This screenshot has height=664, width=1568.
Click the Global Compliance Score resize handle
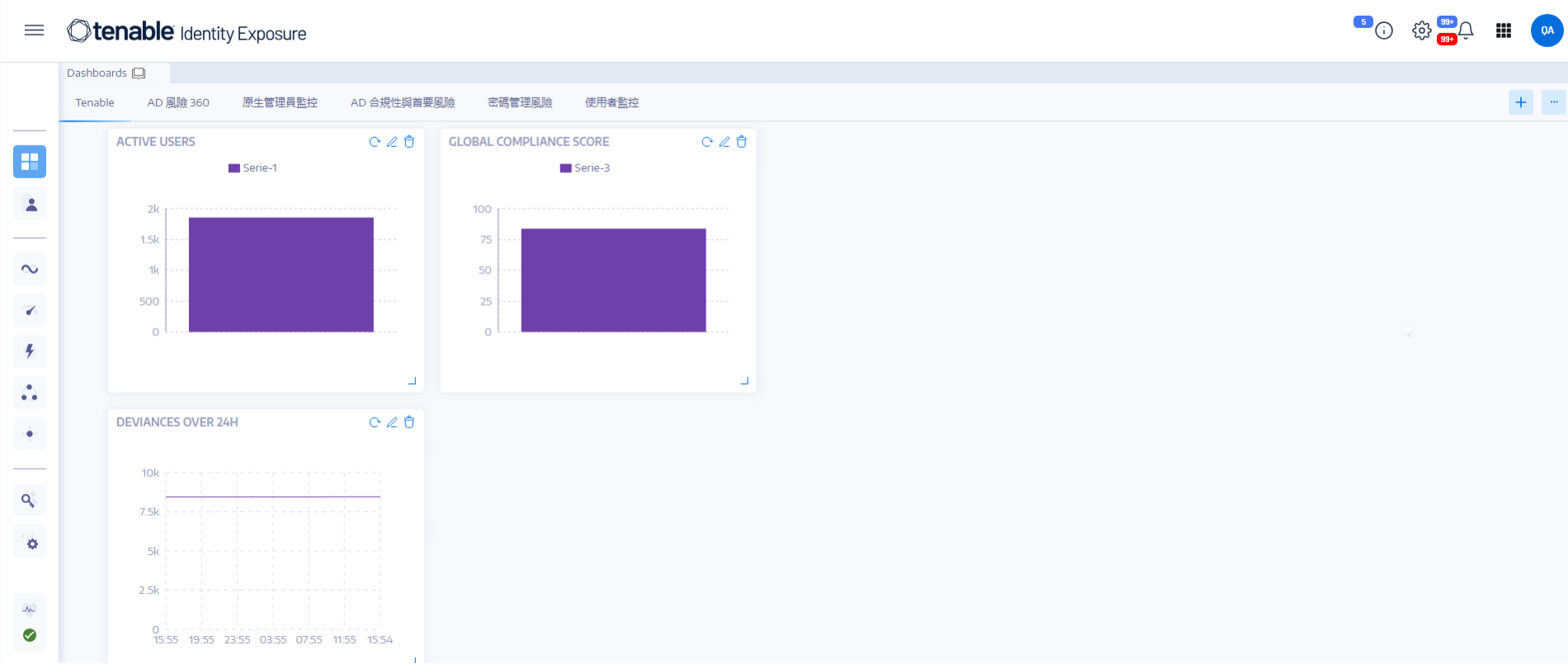(x=745, y=381)
